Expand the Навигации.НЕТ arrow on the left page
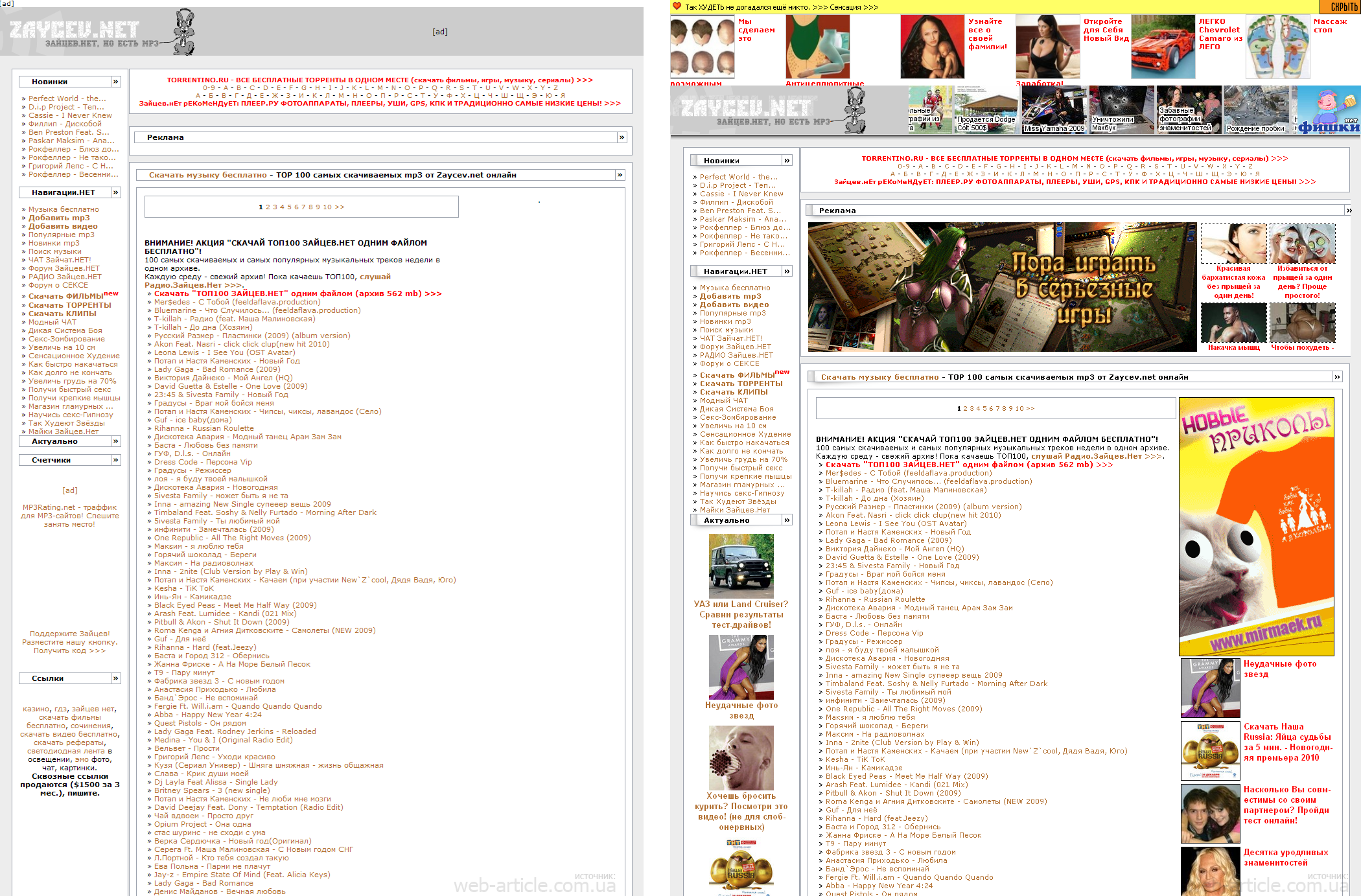The image size is (1361, 896). (x=116, y=192)
